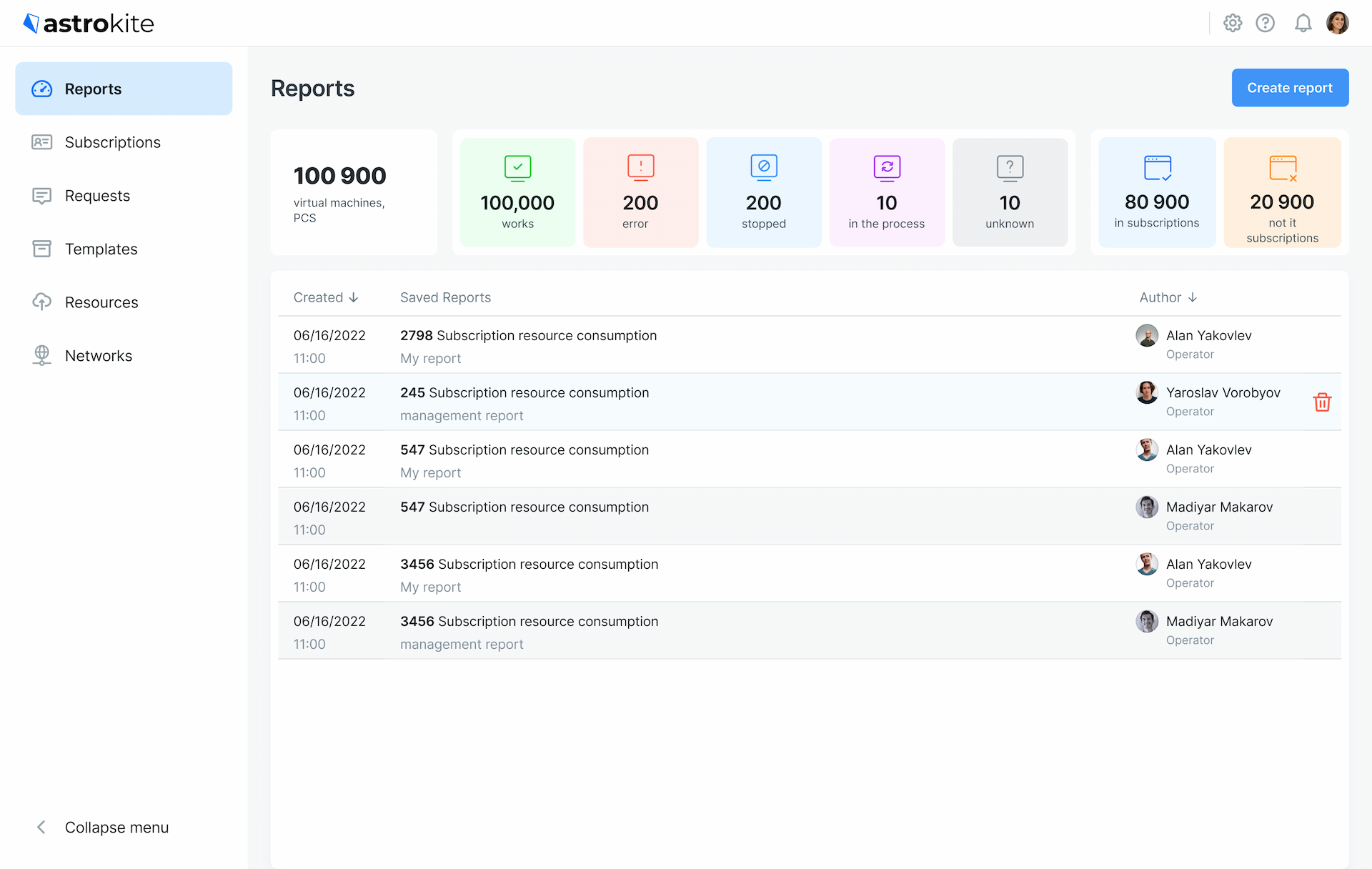This screenshot has height=869, width=1372.
Task: Navigate to Requests
Action: pyautogui.click(x=124, y=196)
